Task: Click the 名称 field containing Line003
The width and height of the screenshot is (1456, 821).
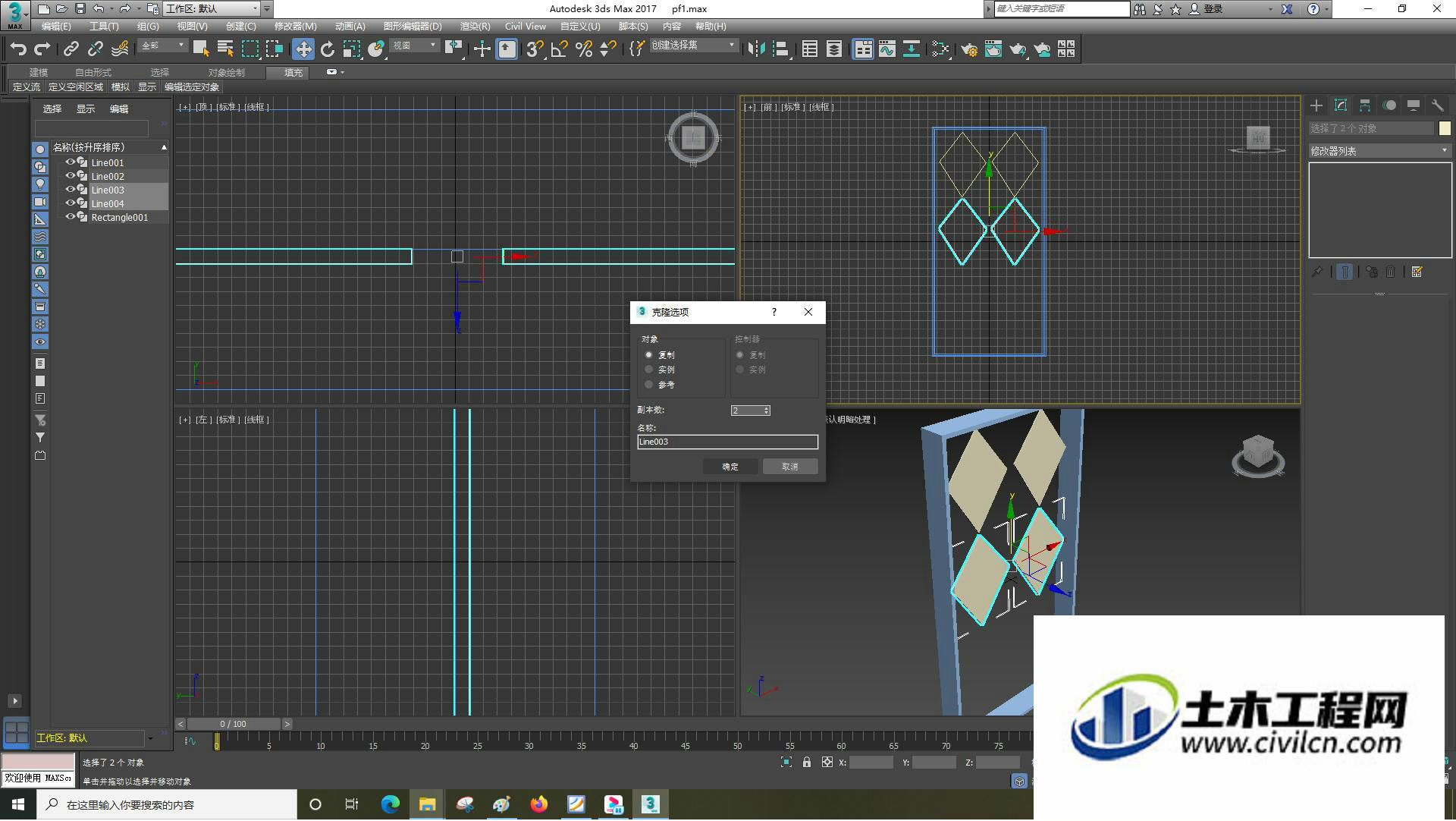Action: (x=727, y=442)
